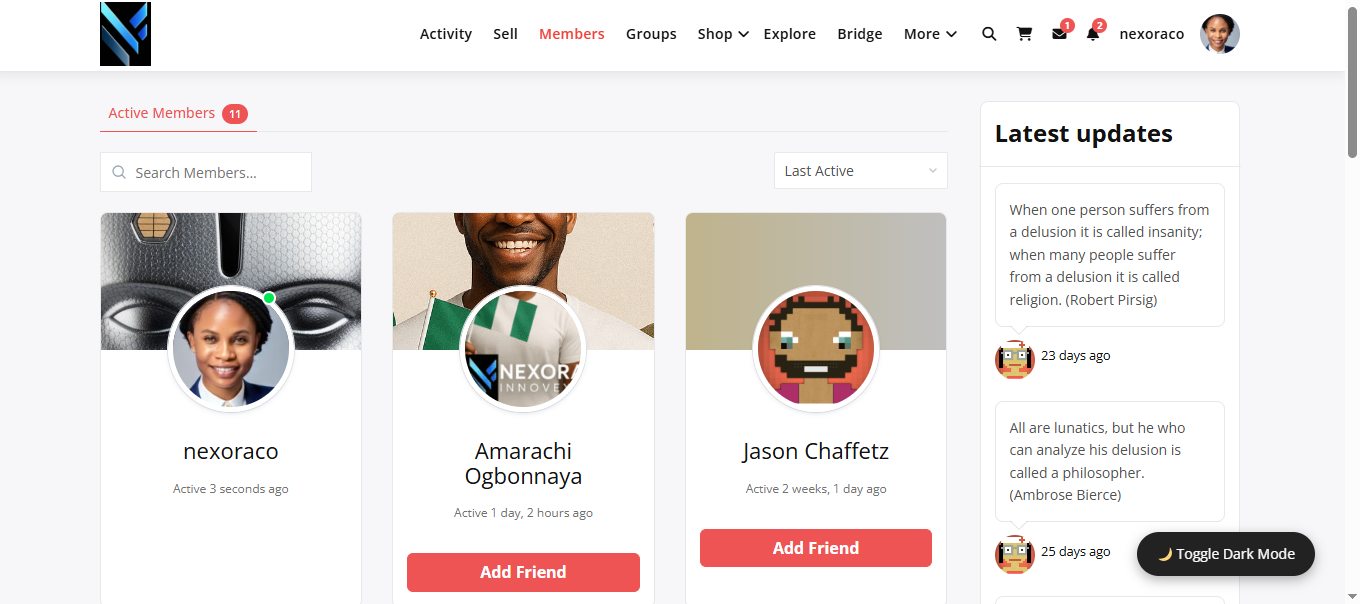Viewport: 1360px width, 604px height.
Task: Open the Activity menu item
Action: [445, 34]
